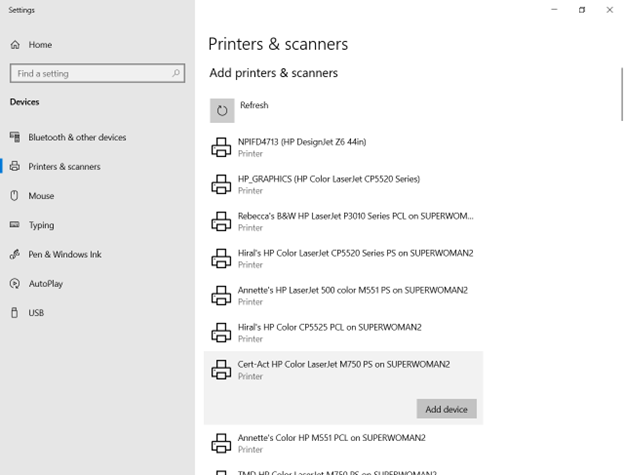Click the Add printers & scanners heading

pyautogui.click(x=274, y=73)
